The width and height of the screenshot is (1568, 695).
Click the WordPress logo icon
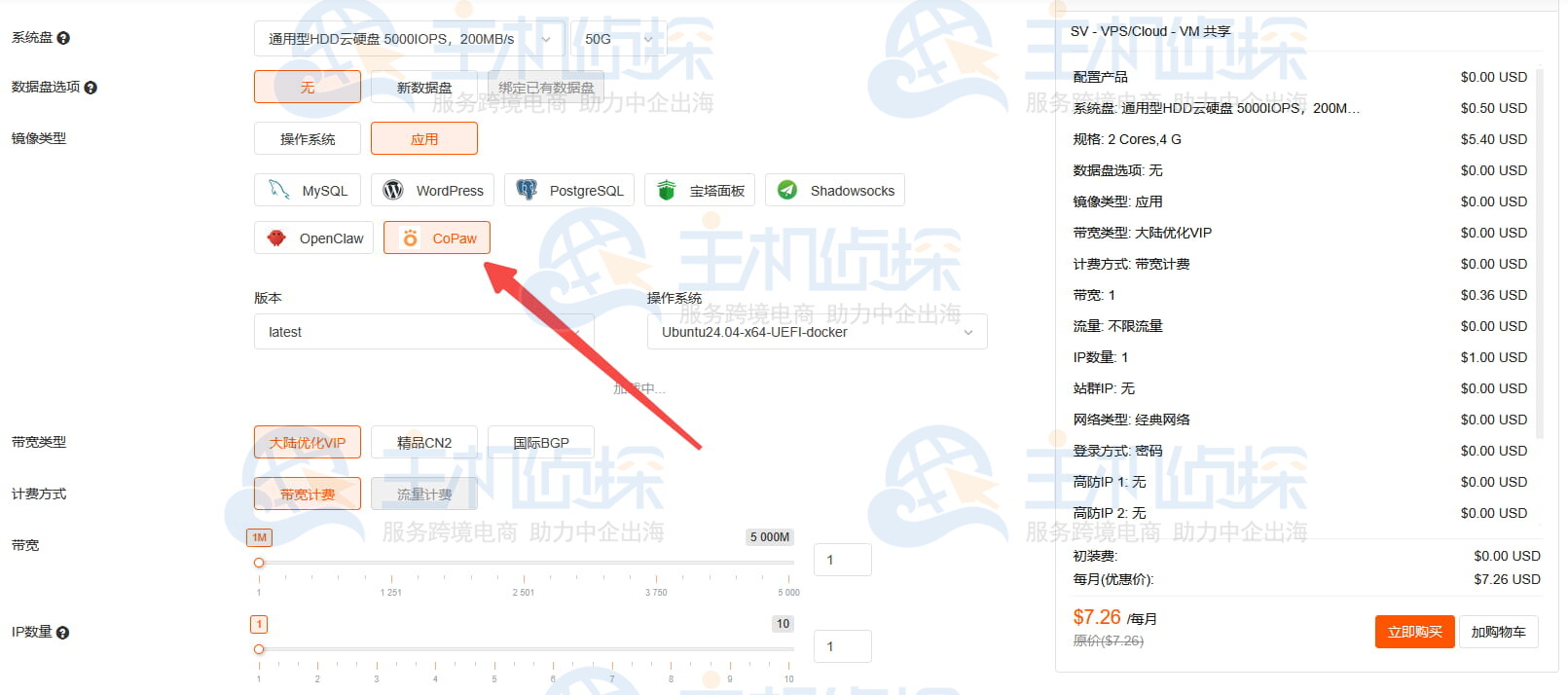[393, 190]
